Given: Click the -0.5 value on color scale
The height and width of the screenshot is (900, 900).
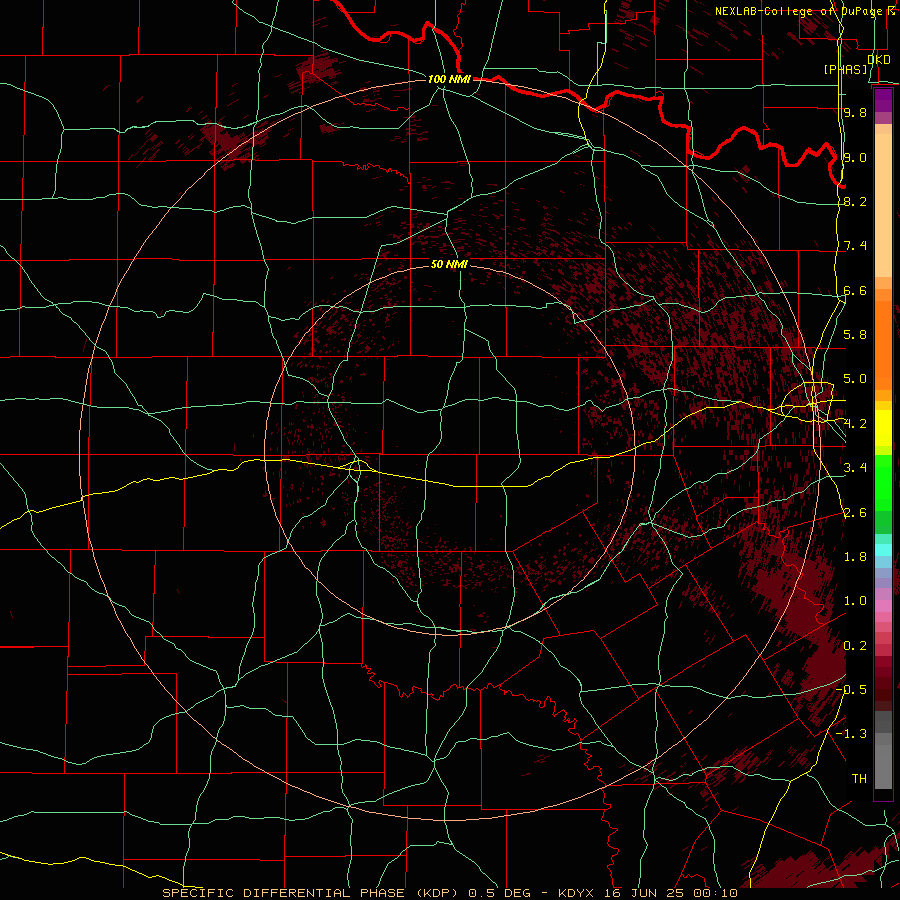Looking at the screenshot, I should [851, 690].
